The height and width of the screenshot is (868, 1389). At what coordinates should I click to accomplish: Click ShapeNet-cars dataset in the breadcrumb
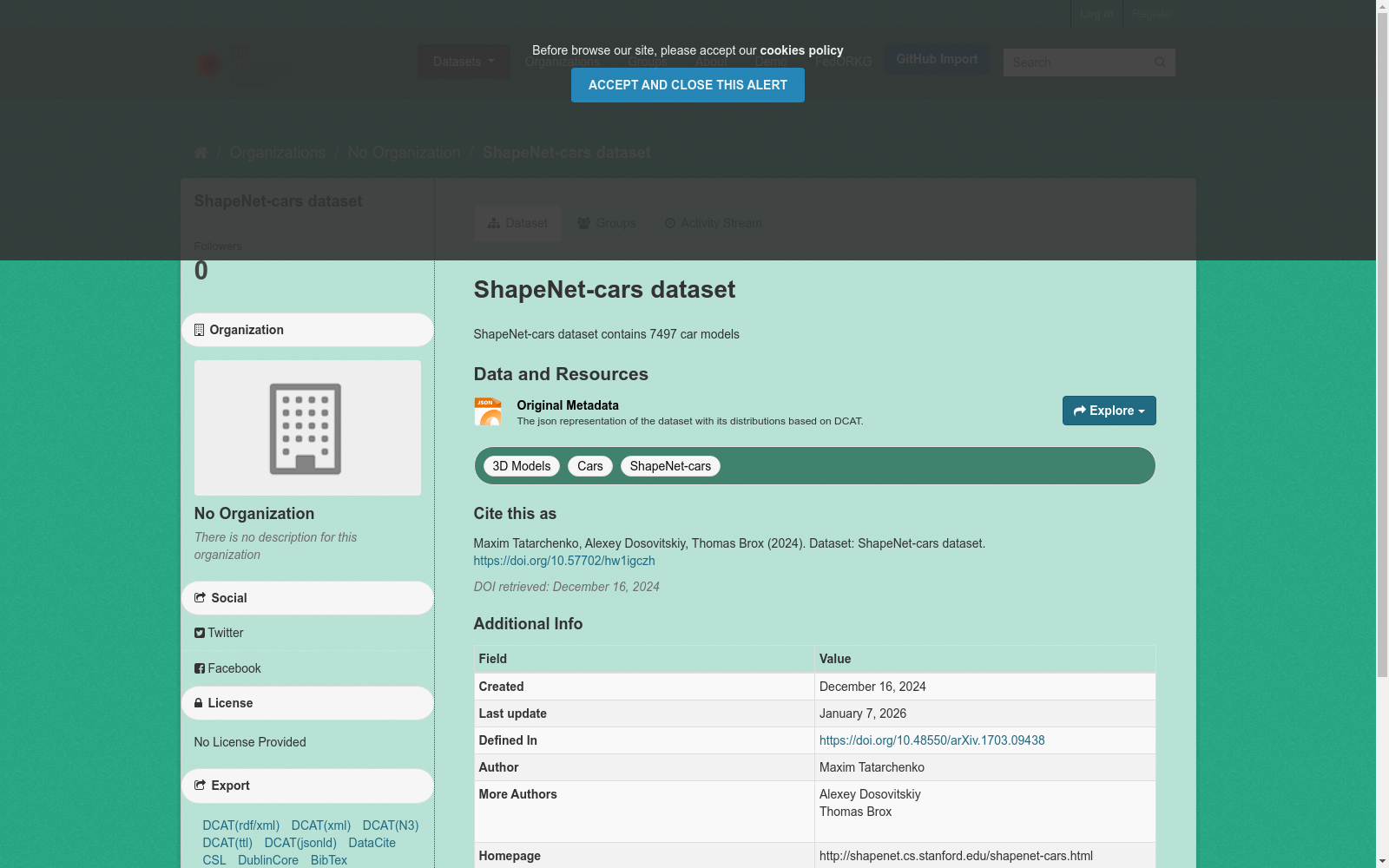pyautogui.click(x=566, y=153)
